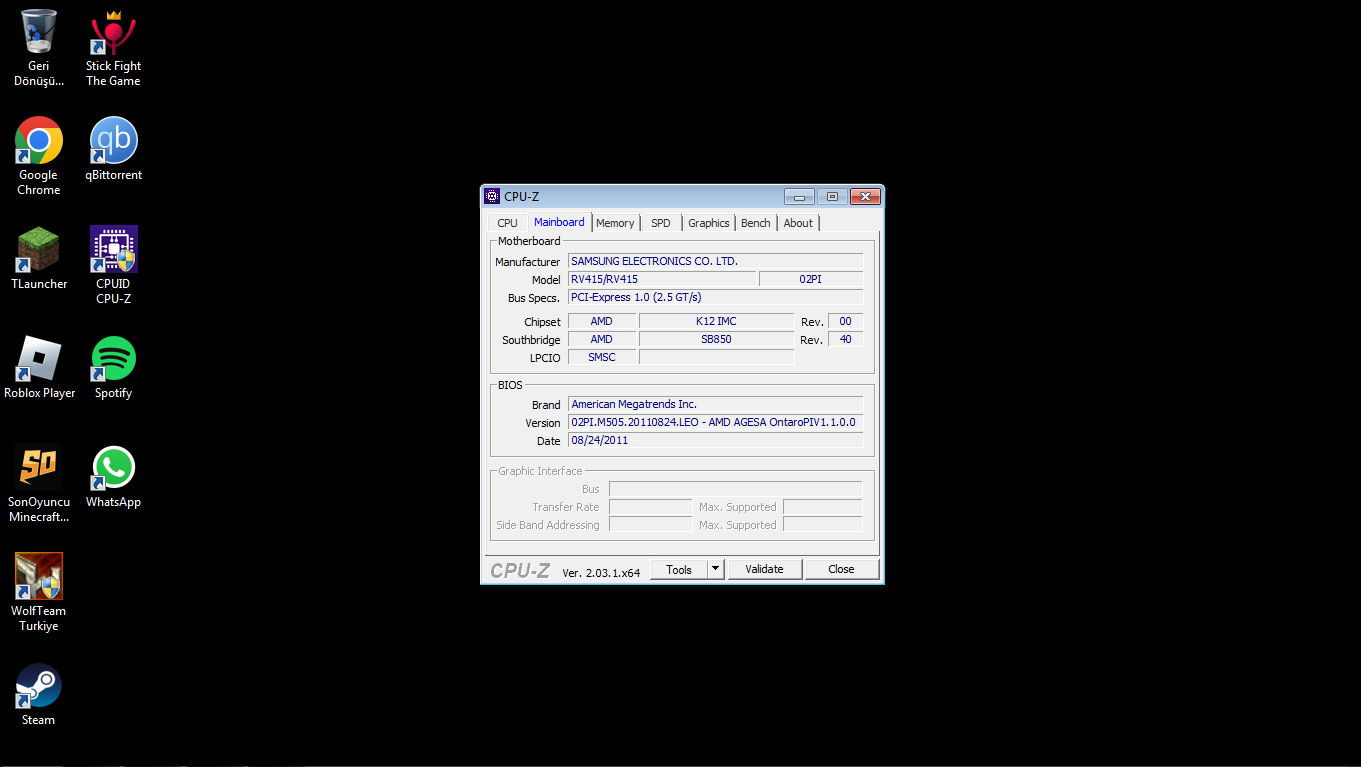Image resolution: width=1361 pixels, height=767 pixels.
Task: Click the Validate button
Action: pos(765,569)
